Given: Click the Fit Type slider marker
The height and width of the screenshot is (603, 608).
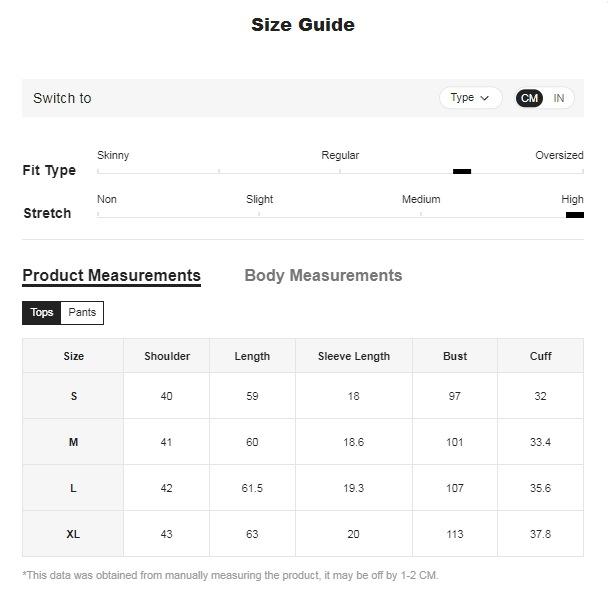Looking at the screenshot, I should pyautogui.click(x=462, y=171).
